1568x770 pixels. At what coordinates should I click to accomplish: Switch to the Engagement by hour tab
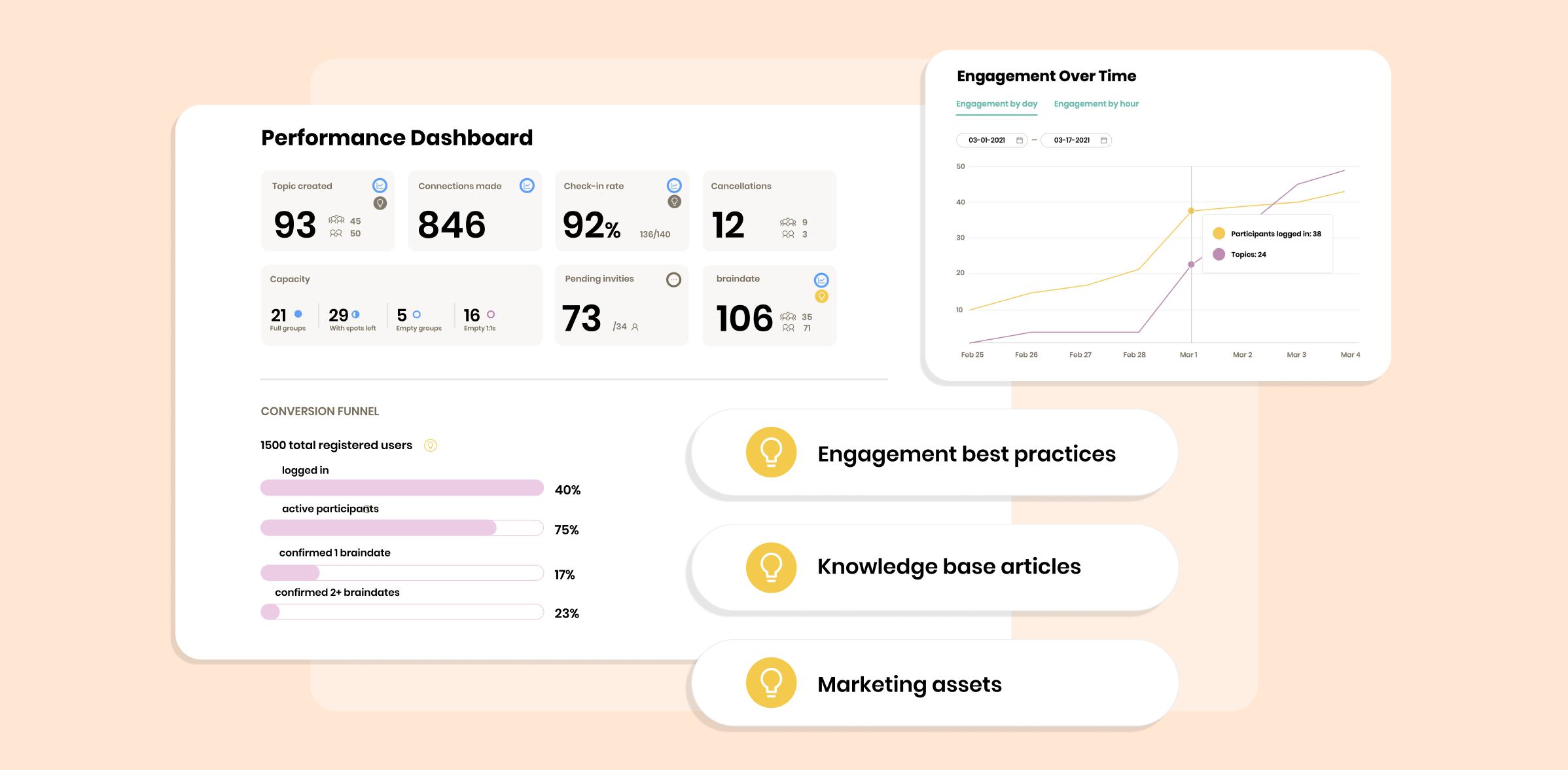[1096, 103]
